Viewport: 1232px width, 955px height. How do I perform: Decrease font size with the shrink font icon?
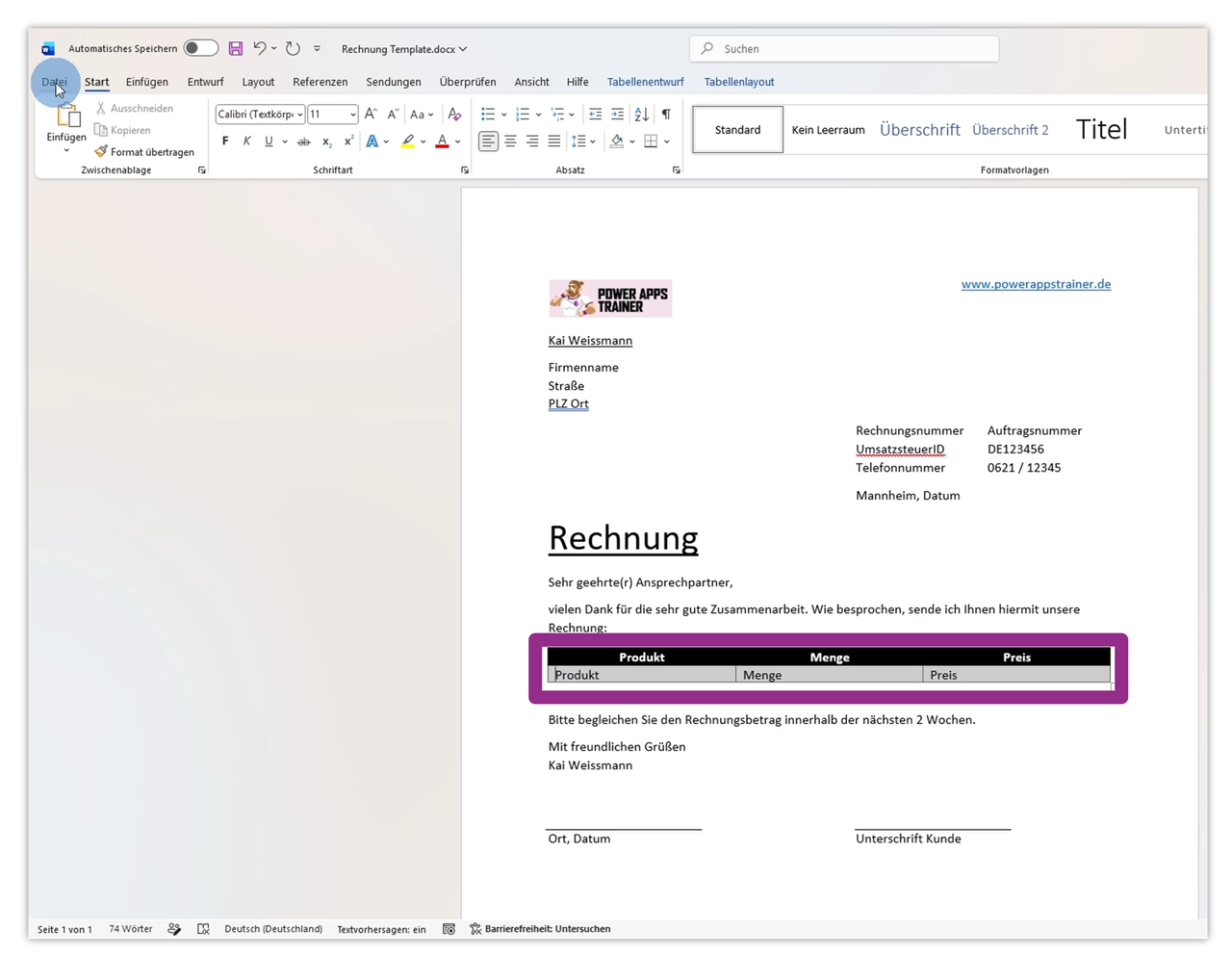click(393, 115)
